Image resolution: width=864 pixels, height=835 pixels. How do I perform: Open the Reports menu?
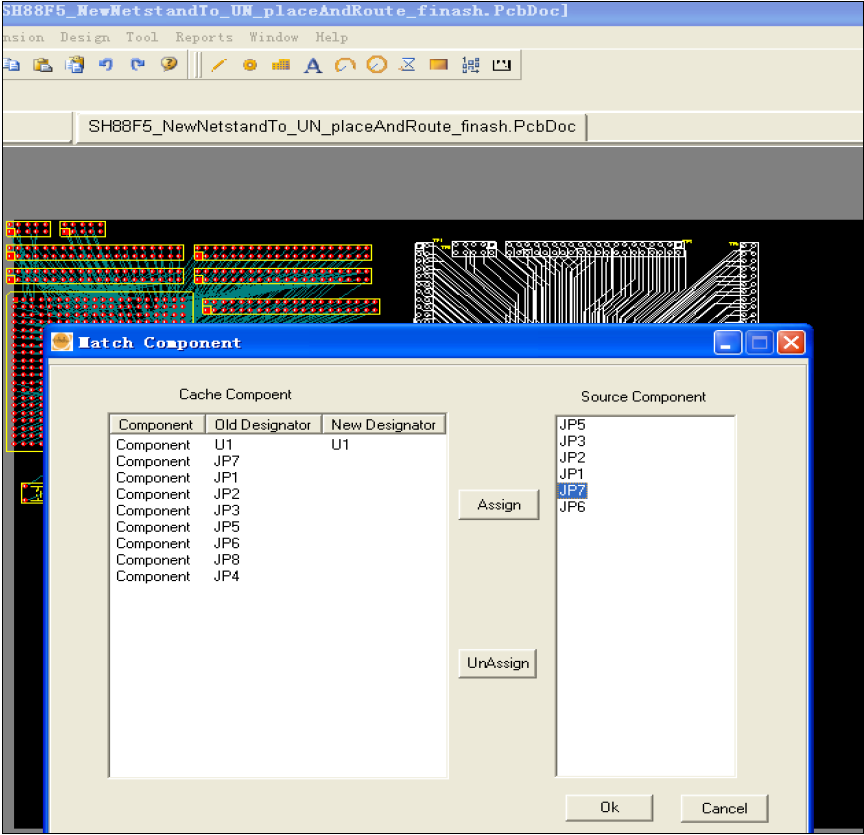pyautogui.click(x=204, y=37)
